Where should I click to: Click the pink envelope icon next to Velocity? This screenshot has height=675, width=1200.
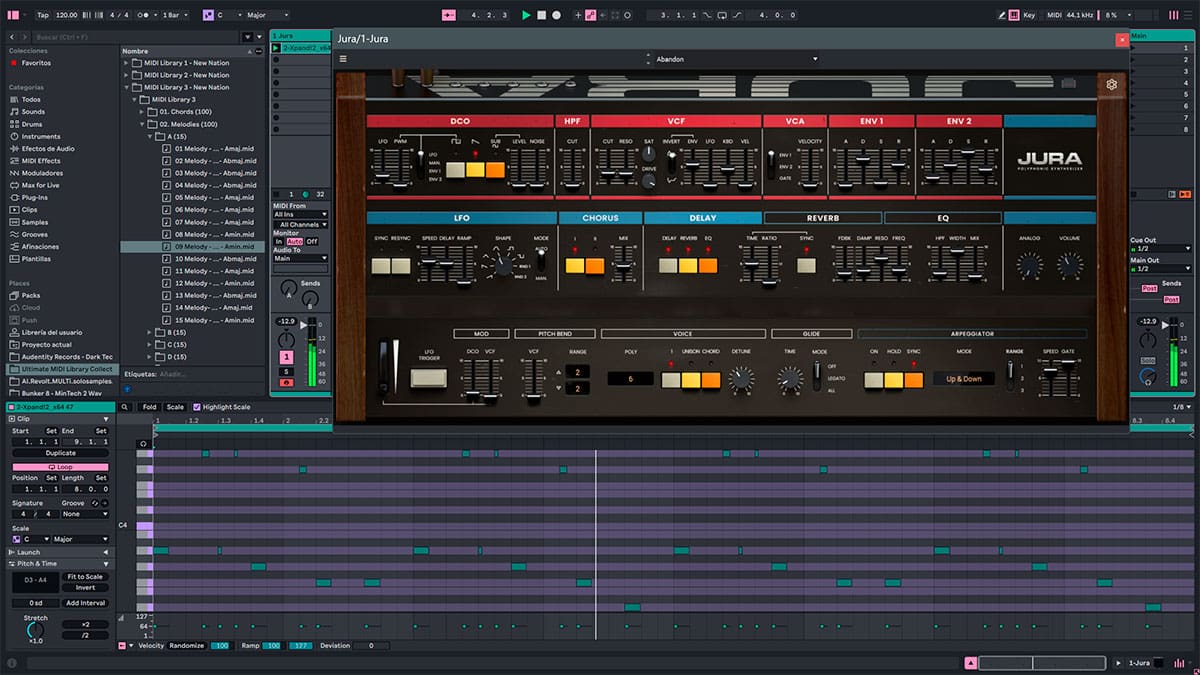[122, 646]
